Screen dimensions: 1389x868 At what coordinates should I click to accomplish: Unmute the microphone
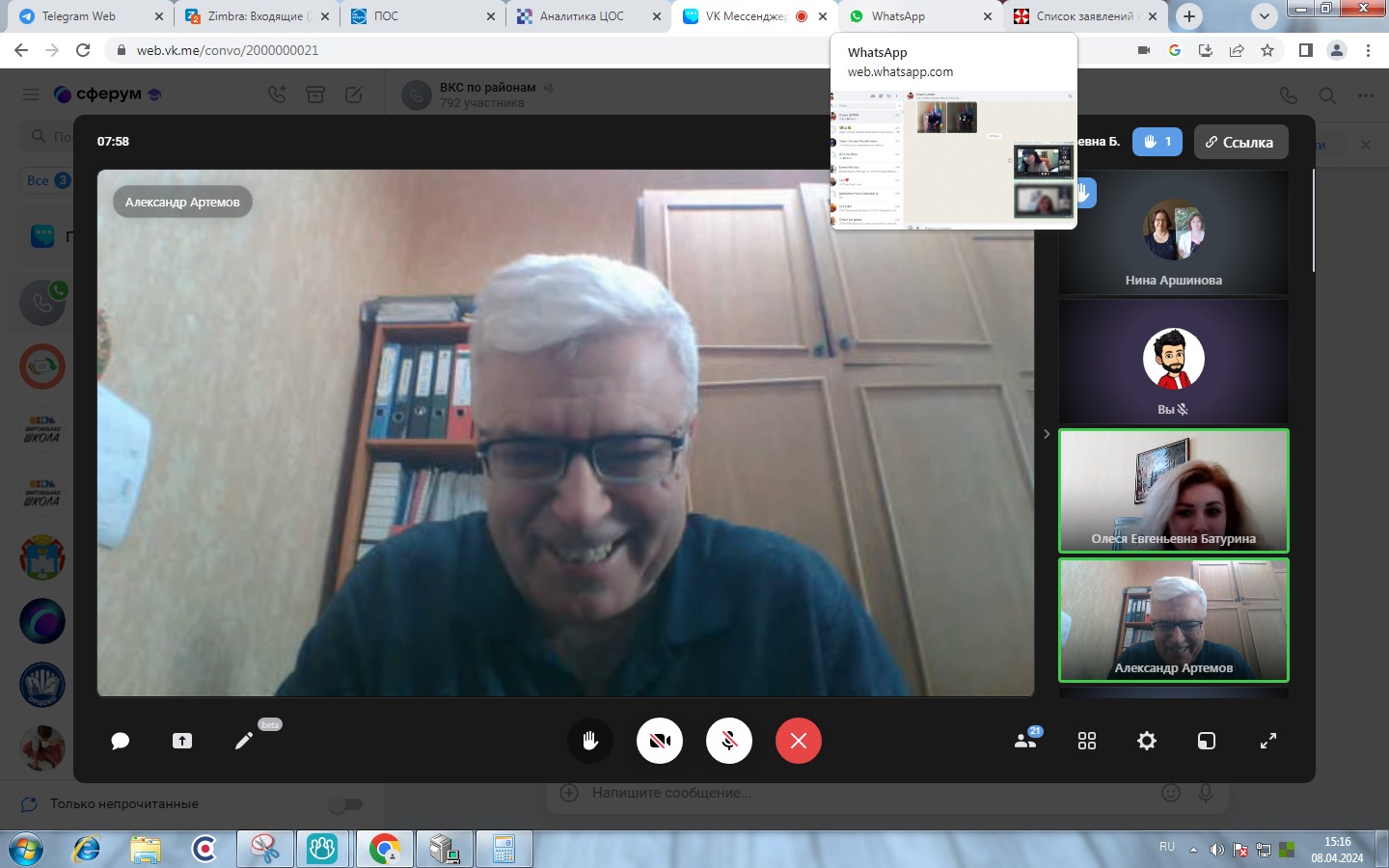729,741
